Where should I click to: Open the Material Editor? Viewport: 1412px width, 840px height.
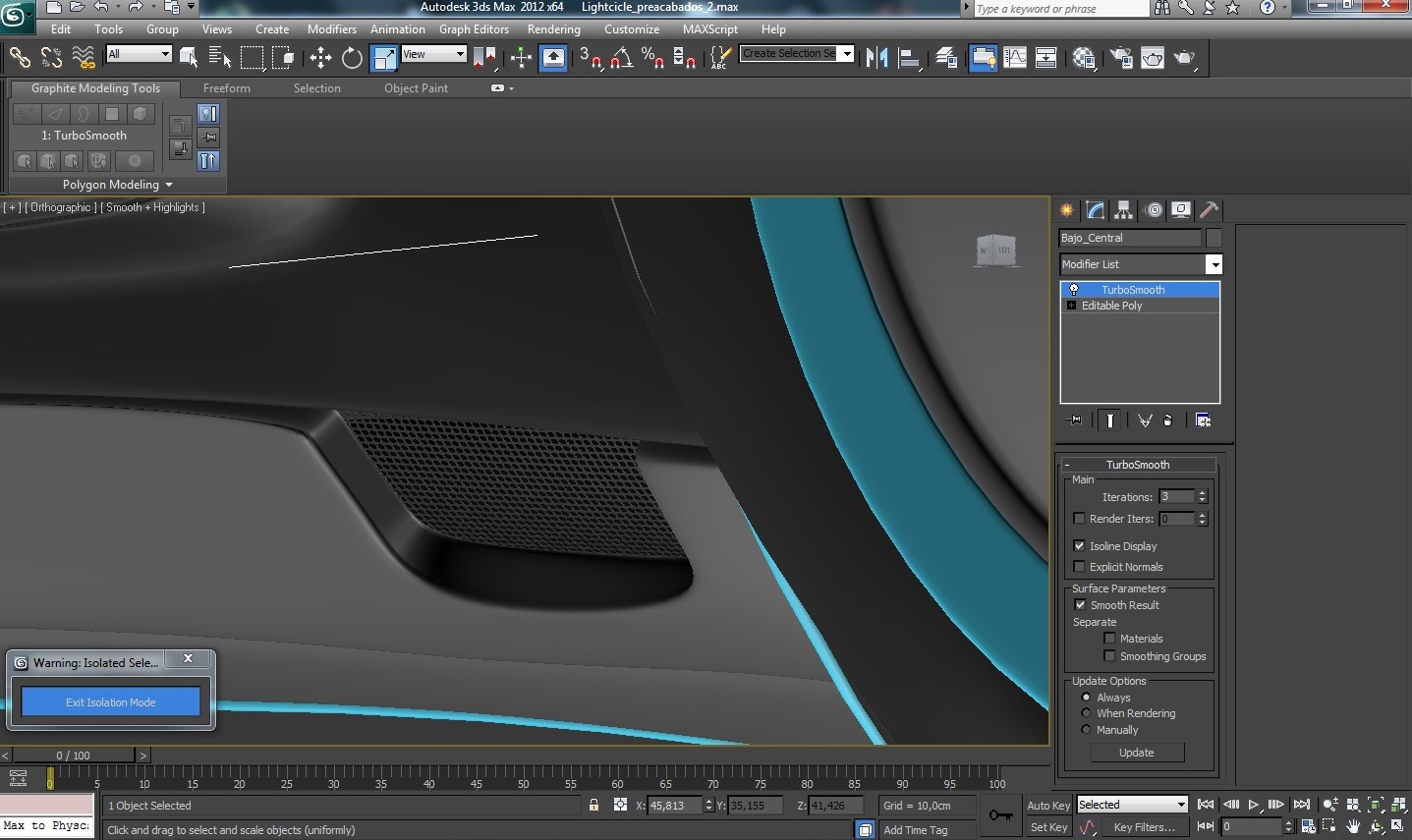click(1084, 58)
